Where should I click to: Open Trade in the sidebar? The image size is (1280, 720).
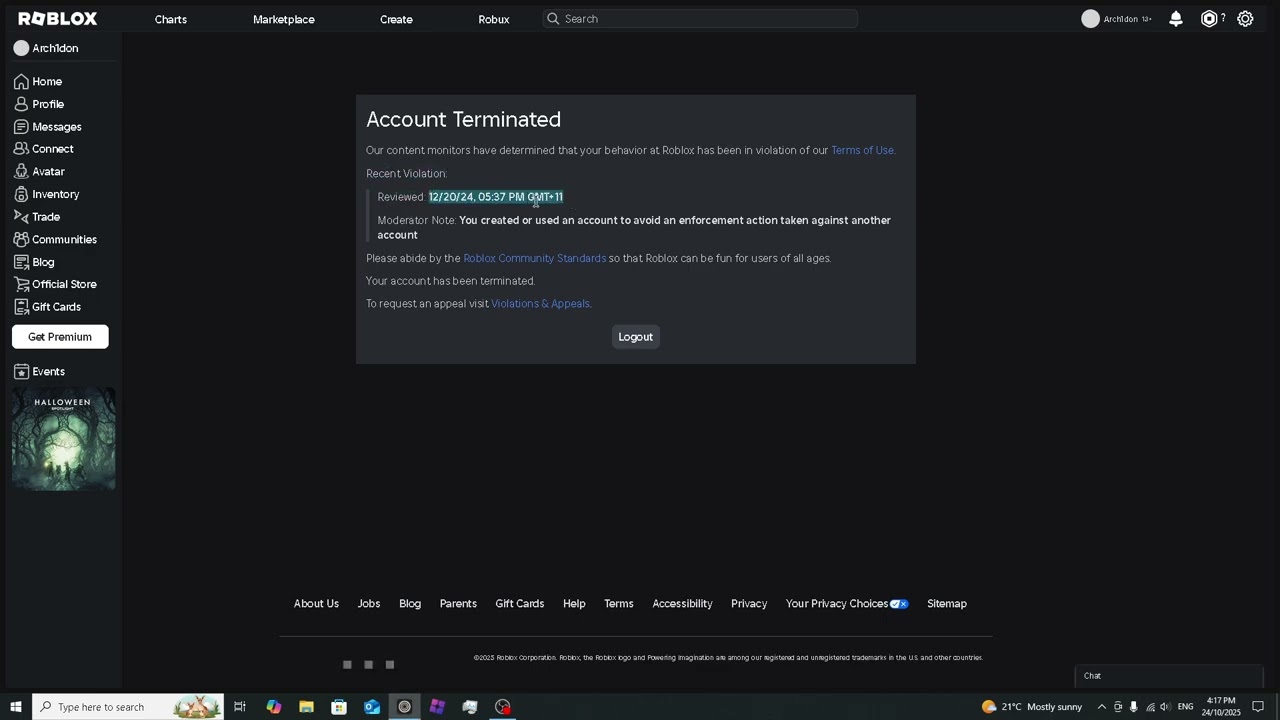click(x=37, y=217)
